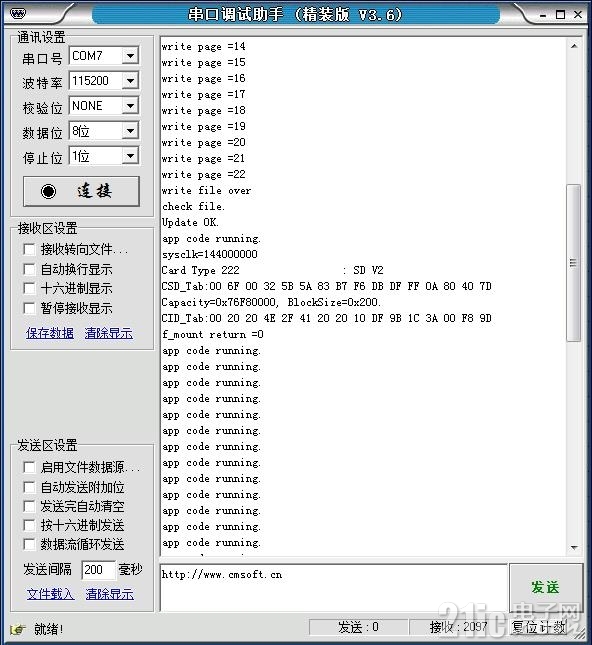Close the serial debug assistant window
The image size is (592, 645).
click(578, 14)
